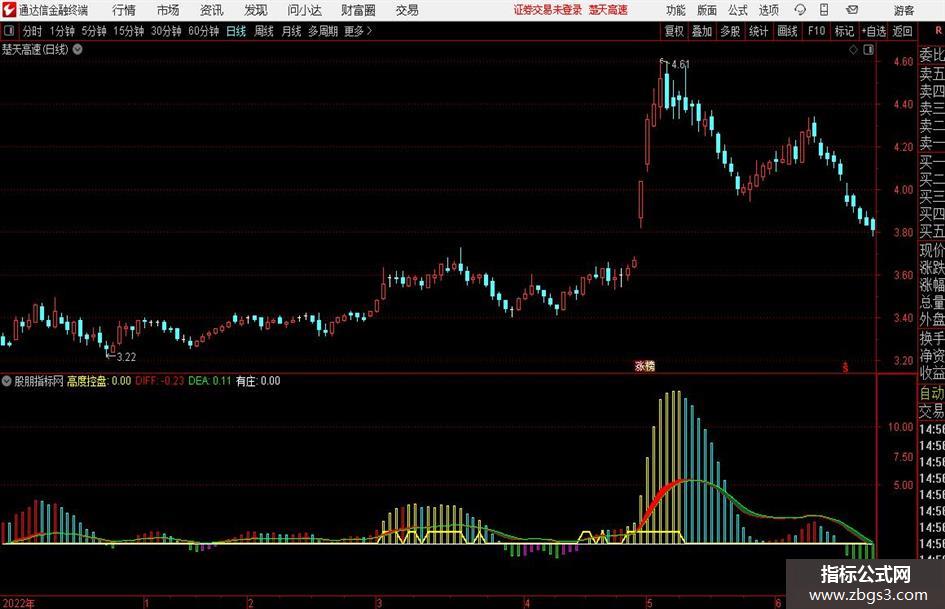The height and width of the screenshot is (609, 945).
Task: Click the customer service headset icon
Action: (x=800, y=10)
